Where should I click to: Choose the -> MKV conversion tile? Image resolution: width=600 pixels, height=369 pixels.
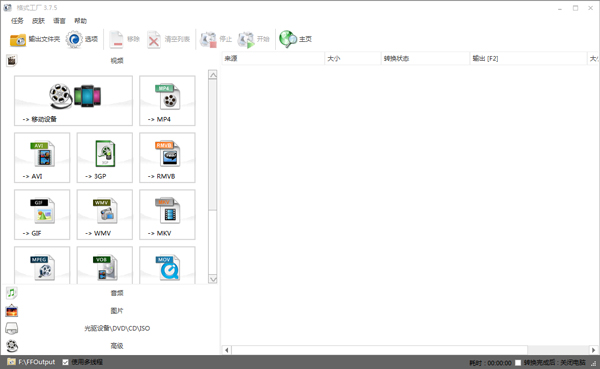[167, 215]
